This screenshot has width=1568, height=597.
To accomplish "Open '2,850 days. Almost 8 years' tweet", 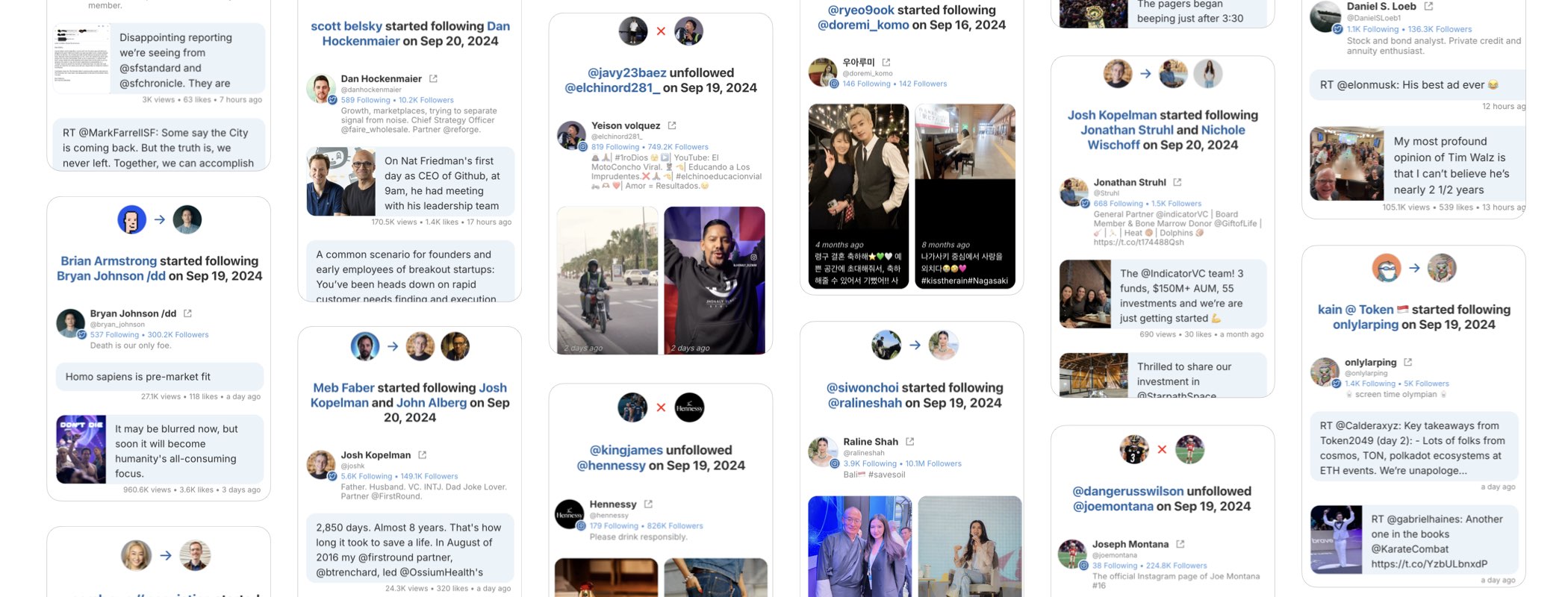I will pyautogui.click(x=410, y=548).
